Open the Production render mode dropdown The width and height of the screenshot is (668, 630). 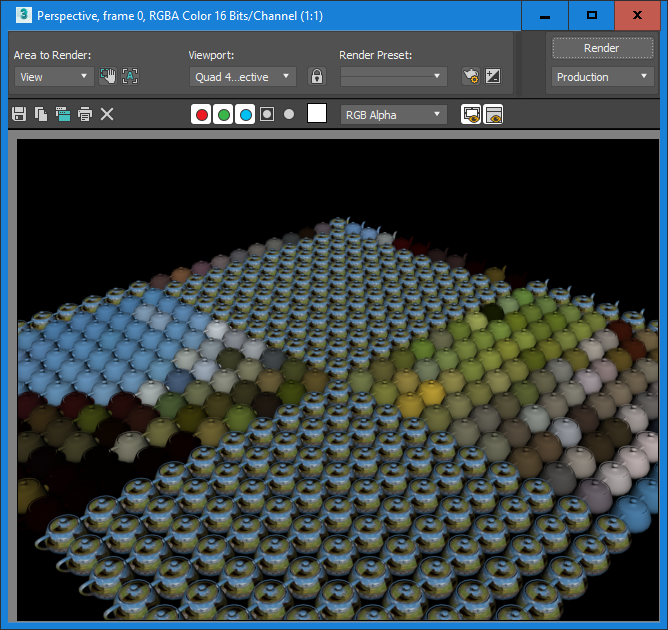pyautogui.click(x=602, y=77)
